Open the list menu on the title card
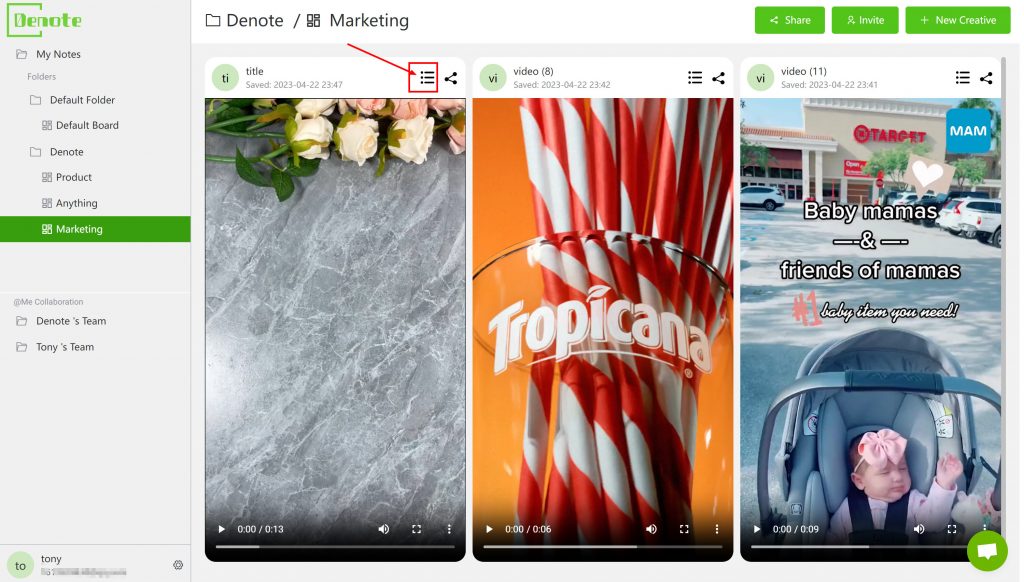 [x=427, y=78]
